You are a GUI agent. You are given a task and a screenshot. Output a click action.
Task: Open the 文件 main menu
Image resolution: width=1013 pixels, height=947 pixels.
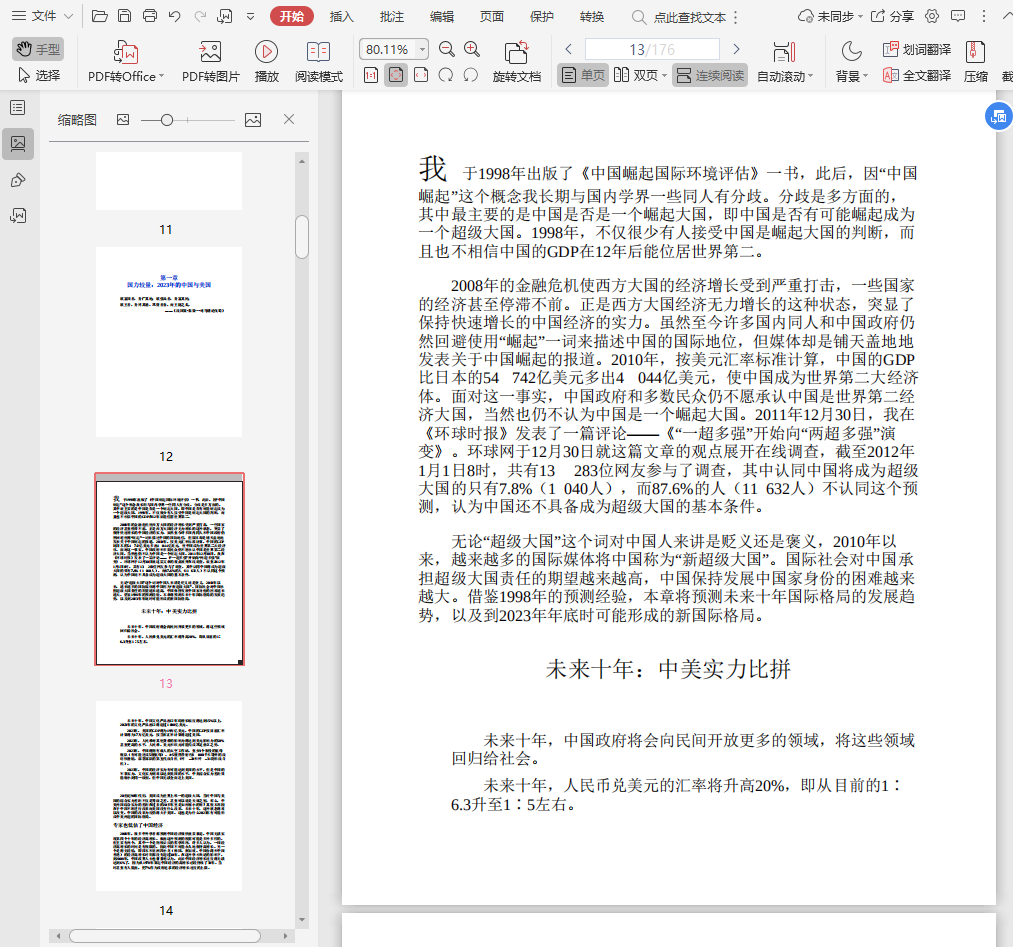(43, 16)
